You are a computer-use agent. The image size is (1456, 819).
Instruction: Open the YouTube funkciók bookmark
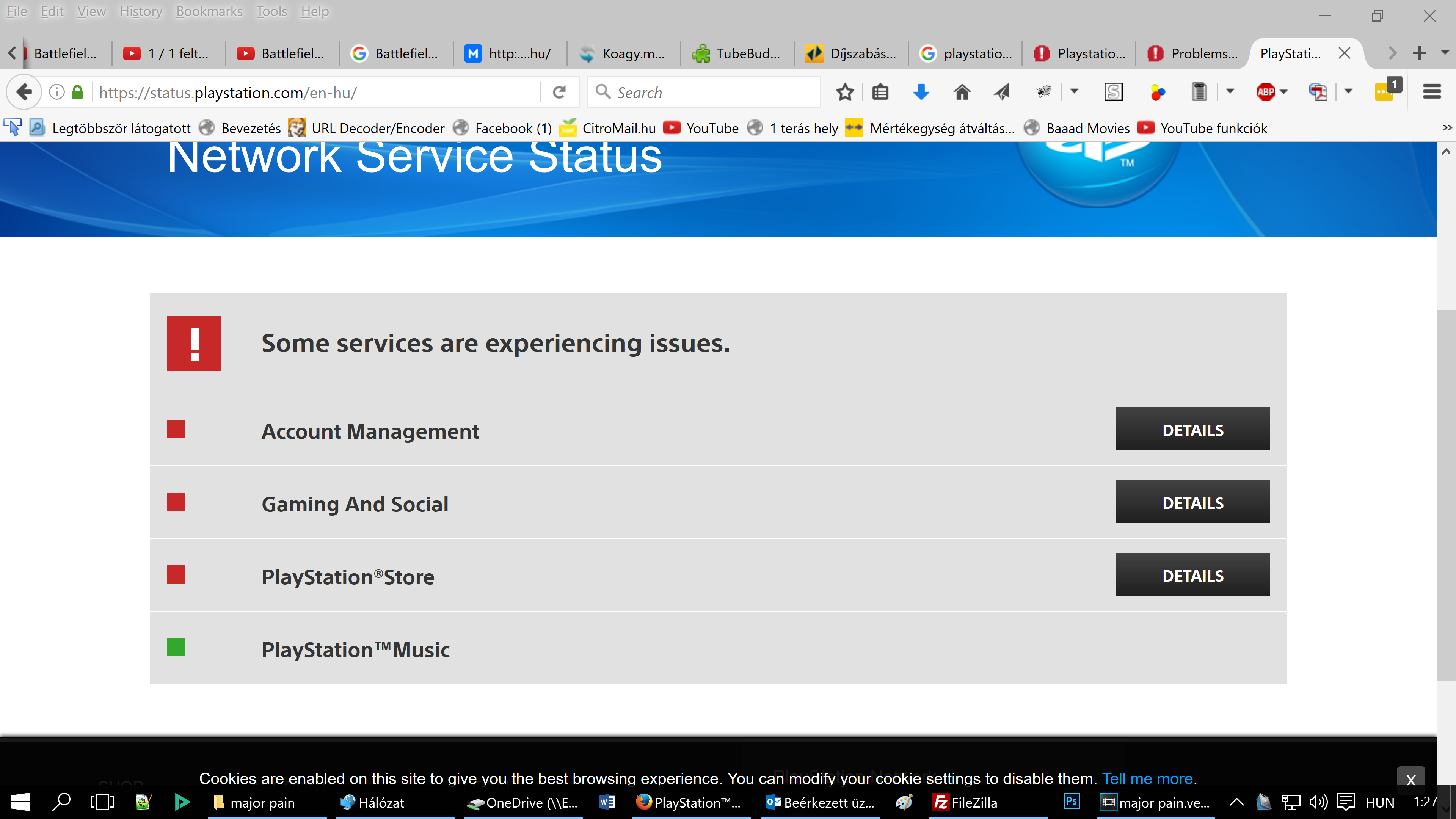tap(1202, 128)
